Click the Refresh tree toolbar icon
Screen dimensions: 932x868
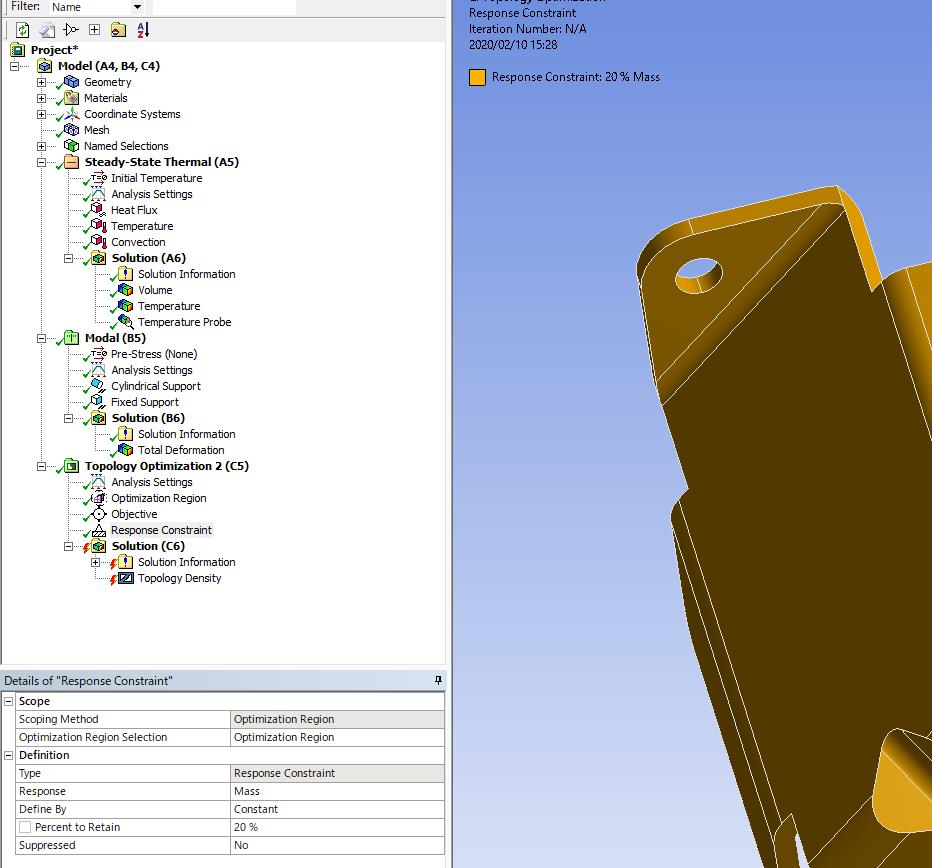pos(22,30)
